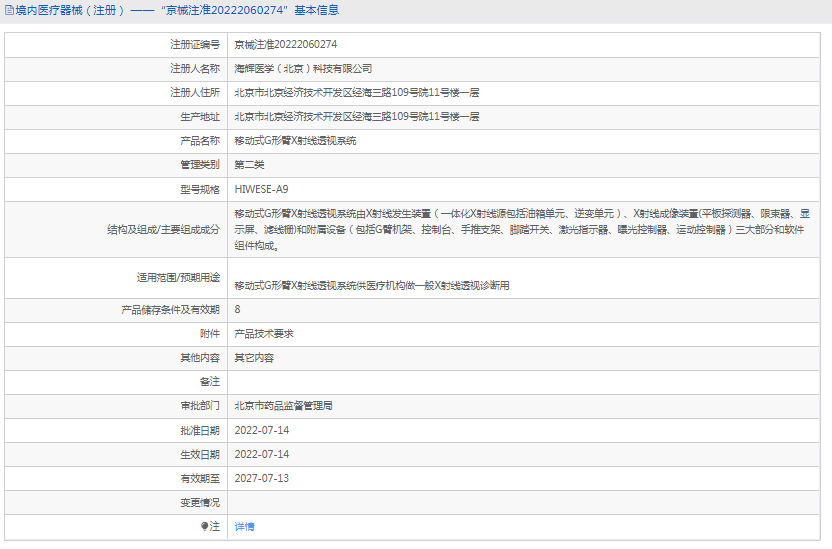This screenshot has width=832, height=549.
Task: Click the 备注 label
Action: pos(210,382)
